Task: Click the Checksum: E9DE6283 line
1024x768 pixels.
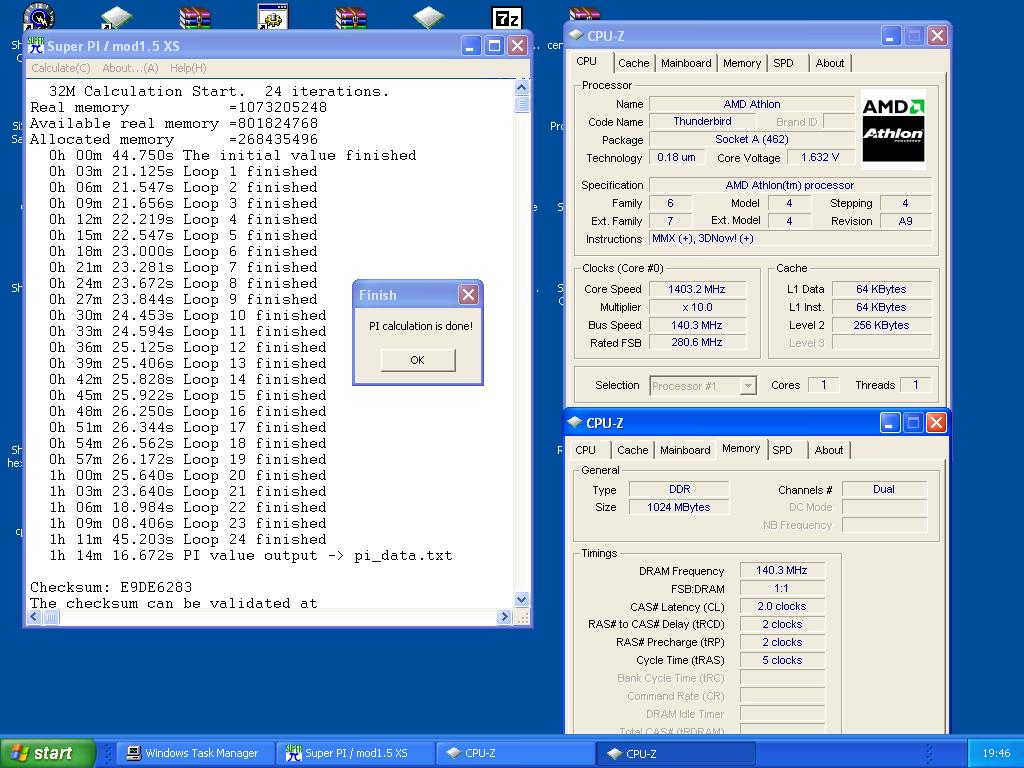Action: [111, 587]
